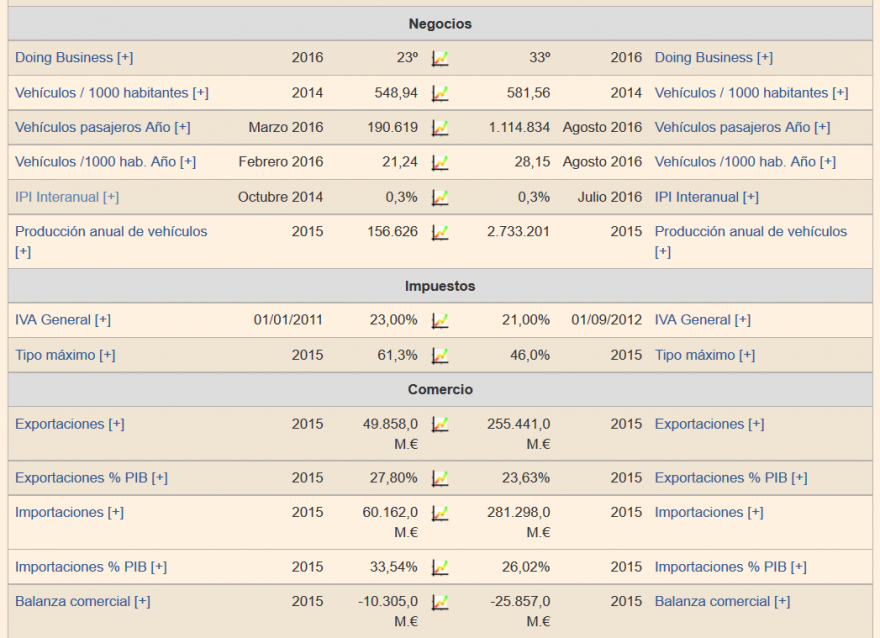Open chart icon in Tipo máximo row
This screenshot has height=638, width=880.
[440, 356]
